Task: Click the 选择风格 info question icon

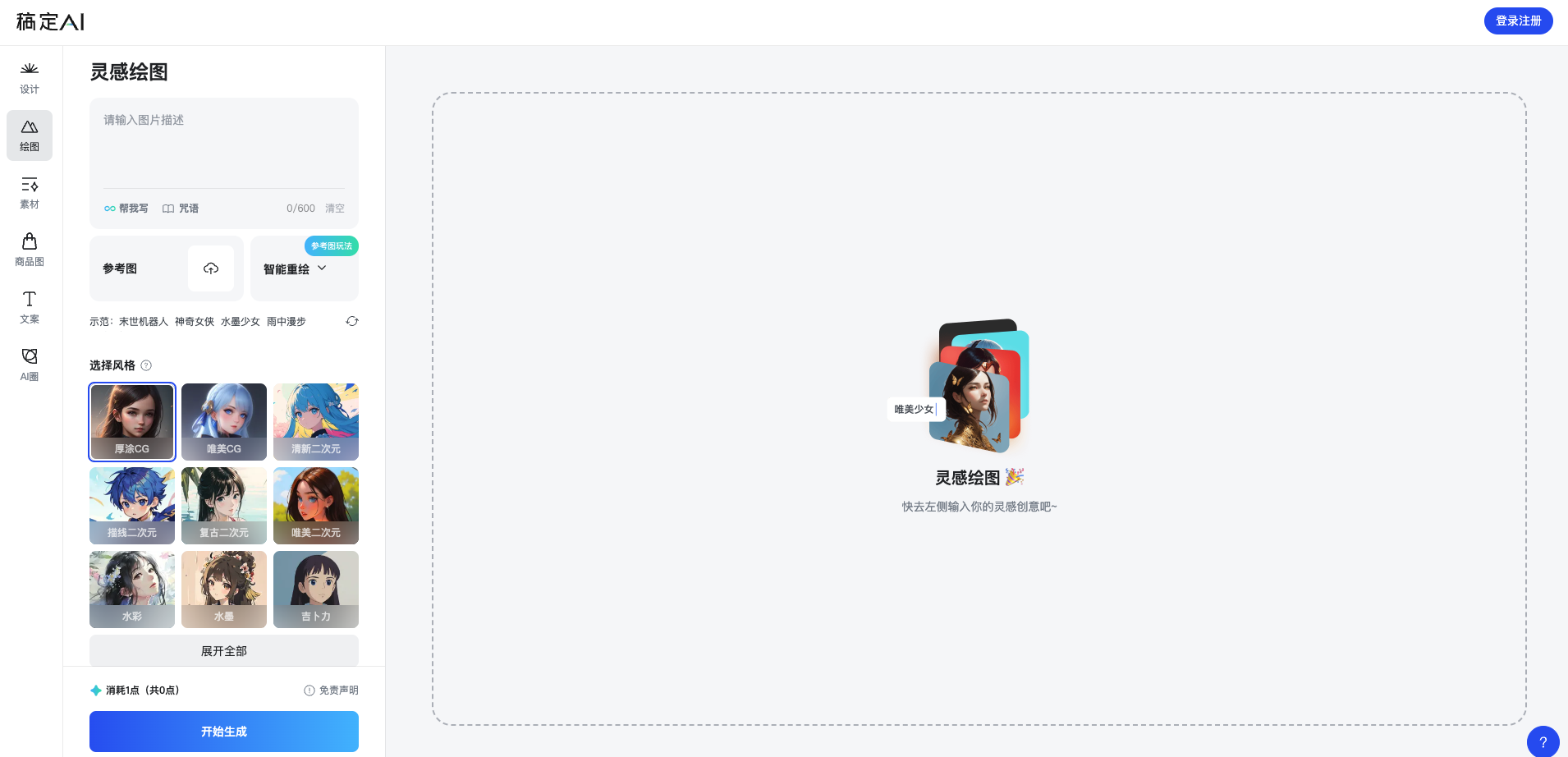Action: 146,365
